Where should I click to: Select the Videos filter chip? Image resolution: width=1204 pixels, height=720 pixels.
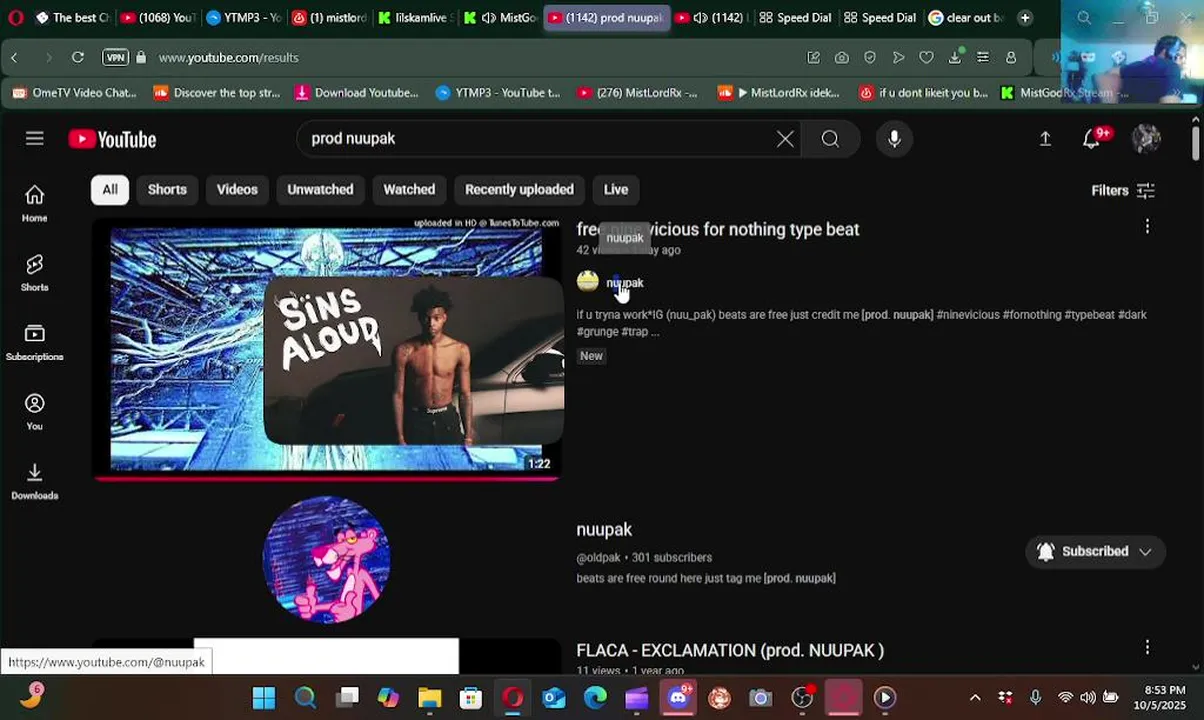(x=237, y=189)
